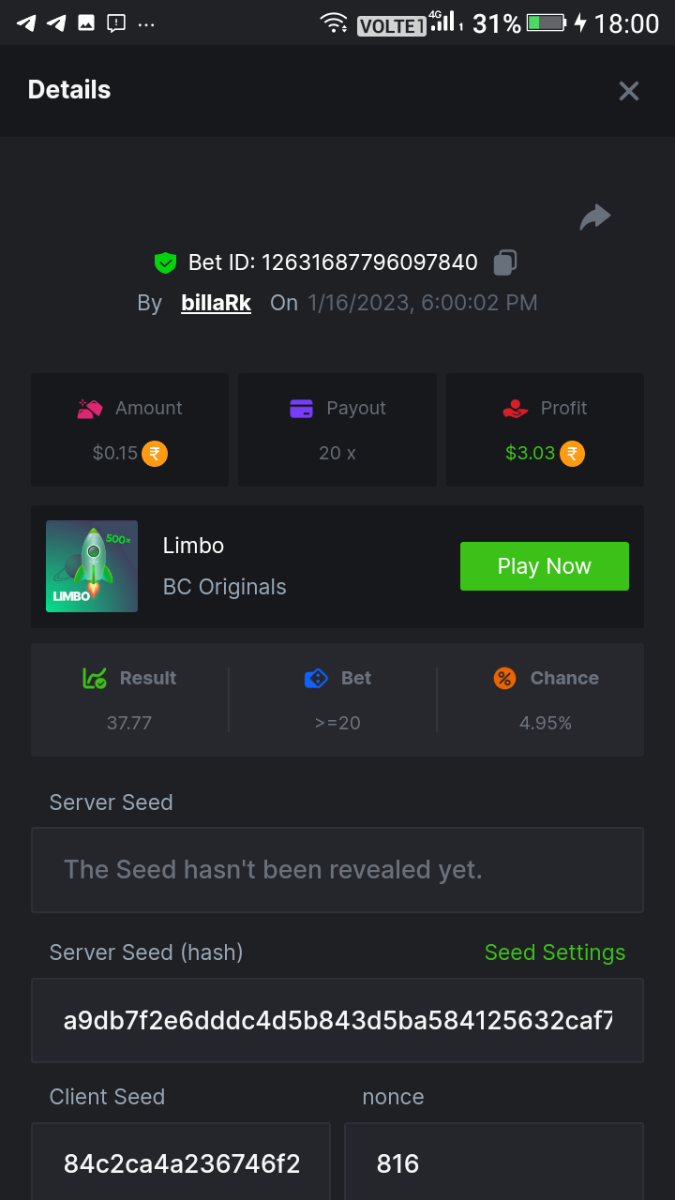Viewport: 675px width, 1200px height.
Task: Click the rupee coin icon beside Amount
Action: 154,453
